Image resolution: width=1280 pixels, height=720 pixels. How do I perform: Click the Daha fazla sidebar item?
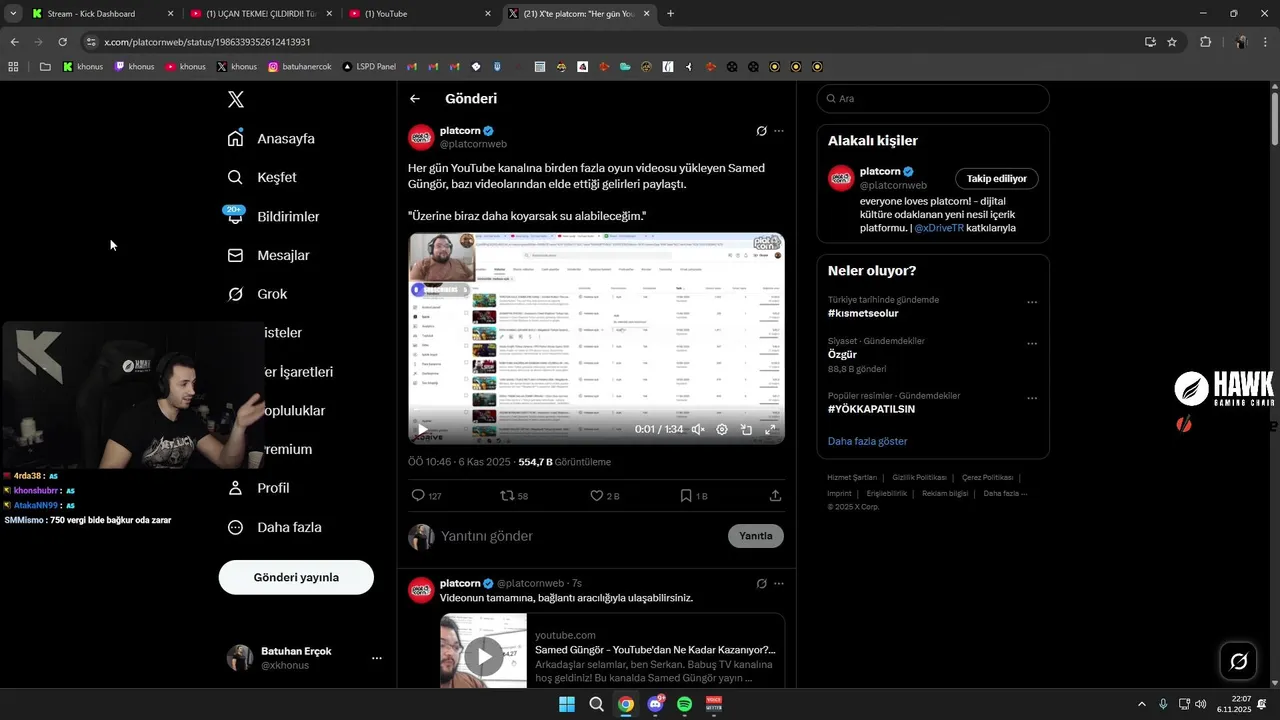coord(274,527)
